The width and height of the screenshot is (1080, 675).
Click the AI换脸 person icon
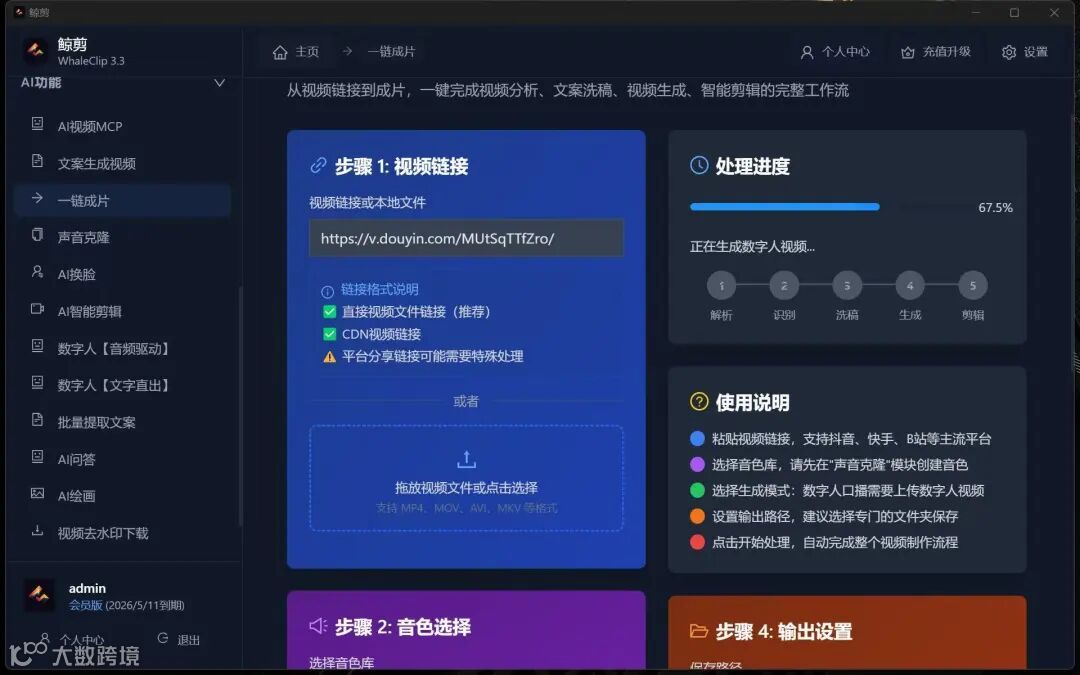click(x=37, y=272)
